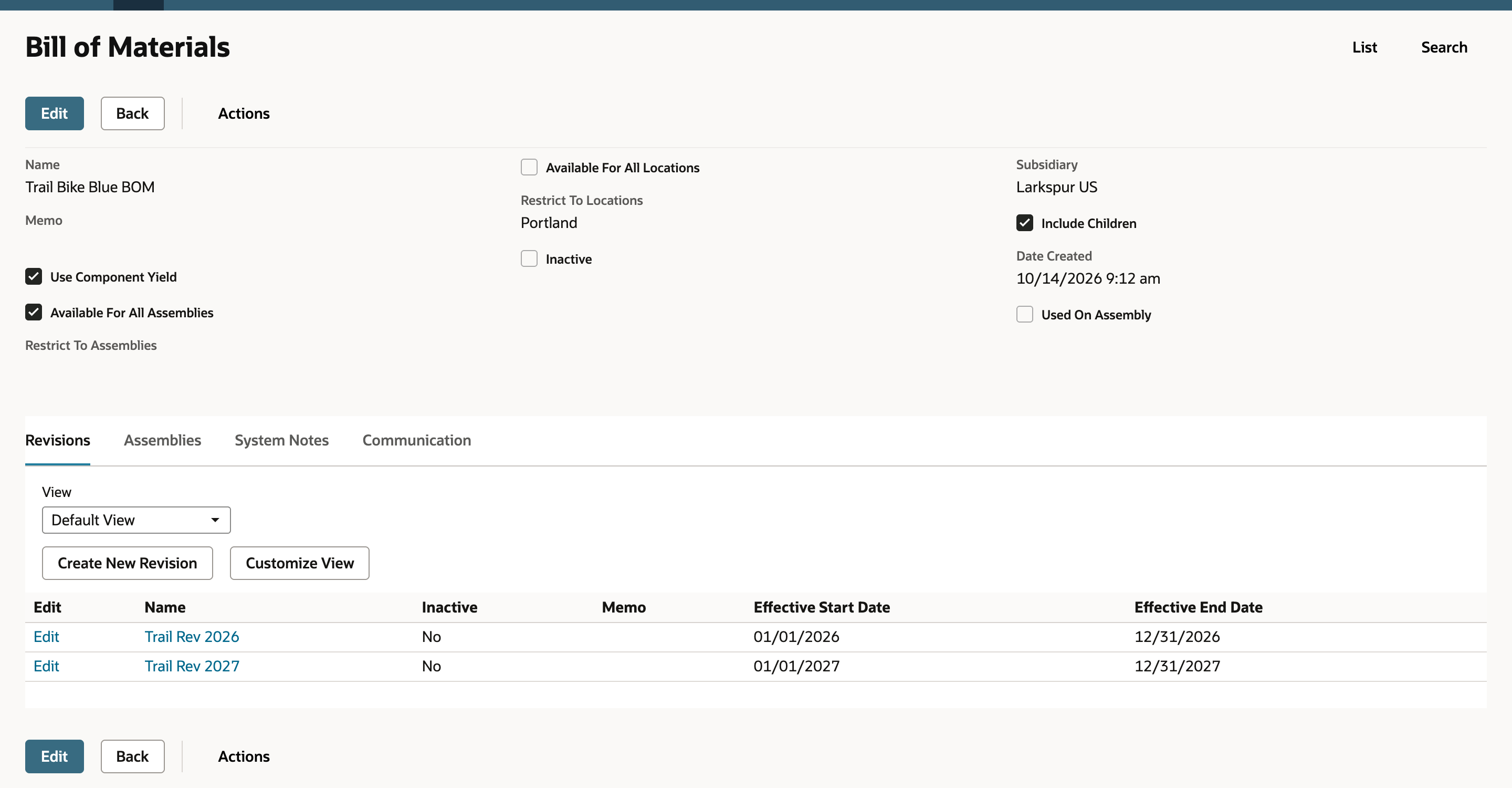The image size is (1512, 788).
Task: Sort by Inactive column header
Action: [x=449, y=607]
